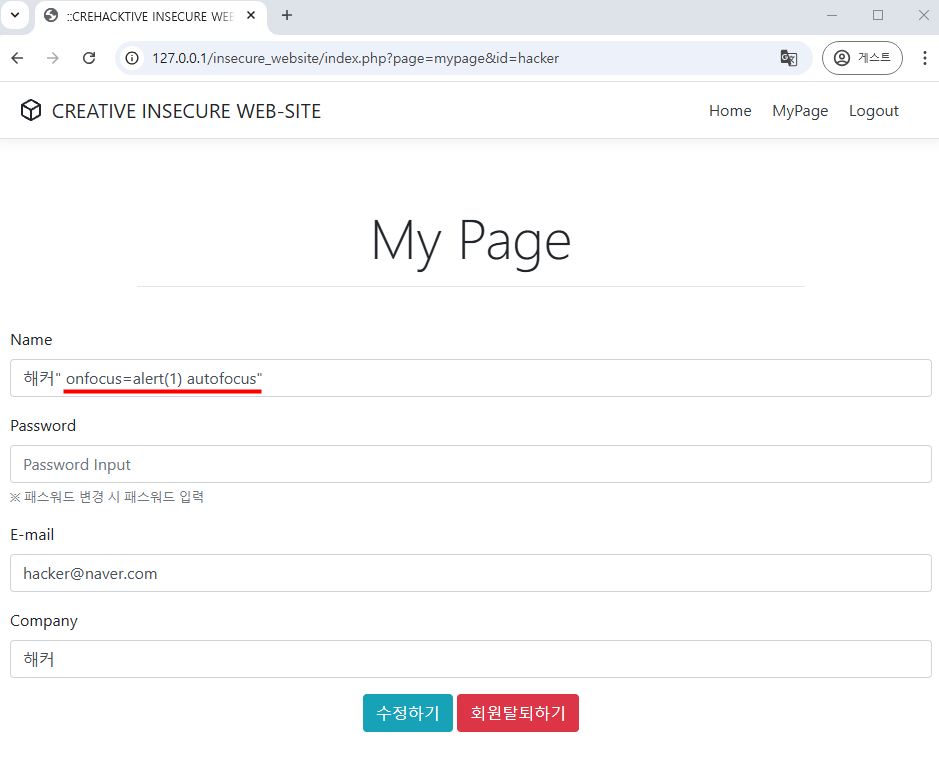Screen dimensions: 939x758
Task: Open the tab search dropdown arrow
Action: pos(15,15)
